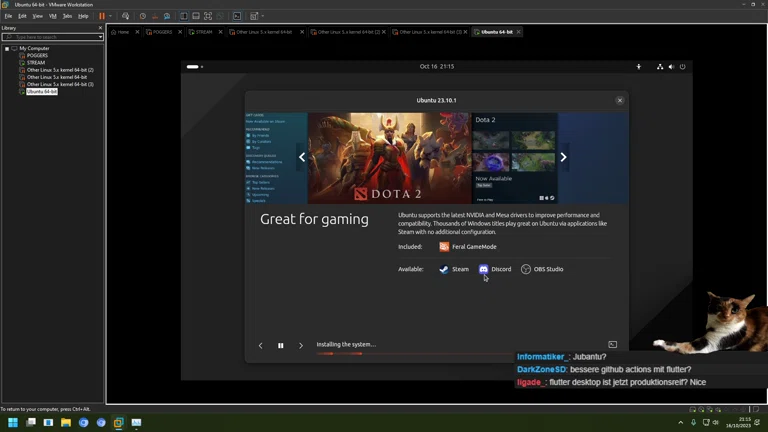Click the Ubuntu Activities workspace indicator

point(194,67)
